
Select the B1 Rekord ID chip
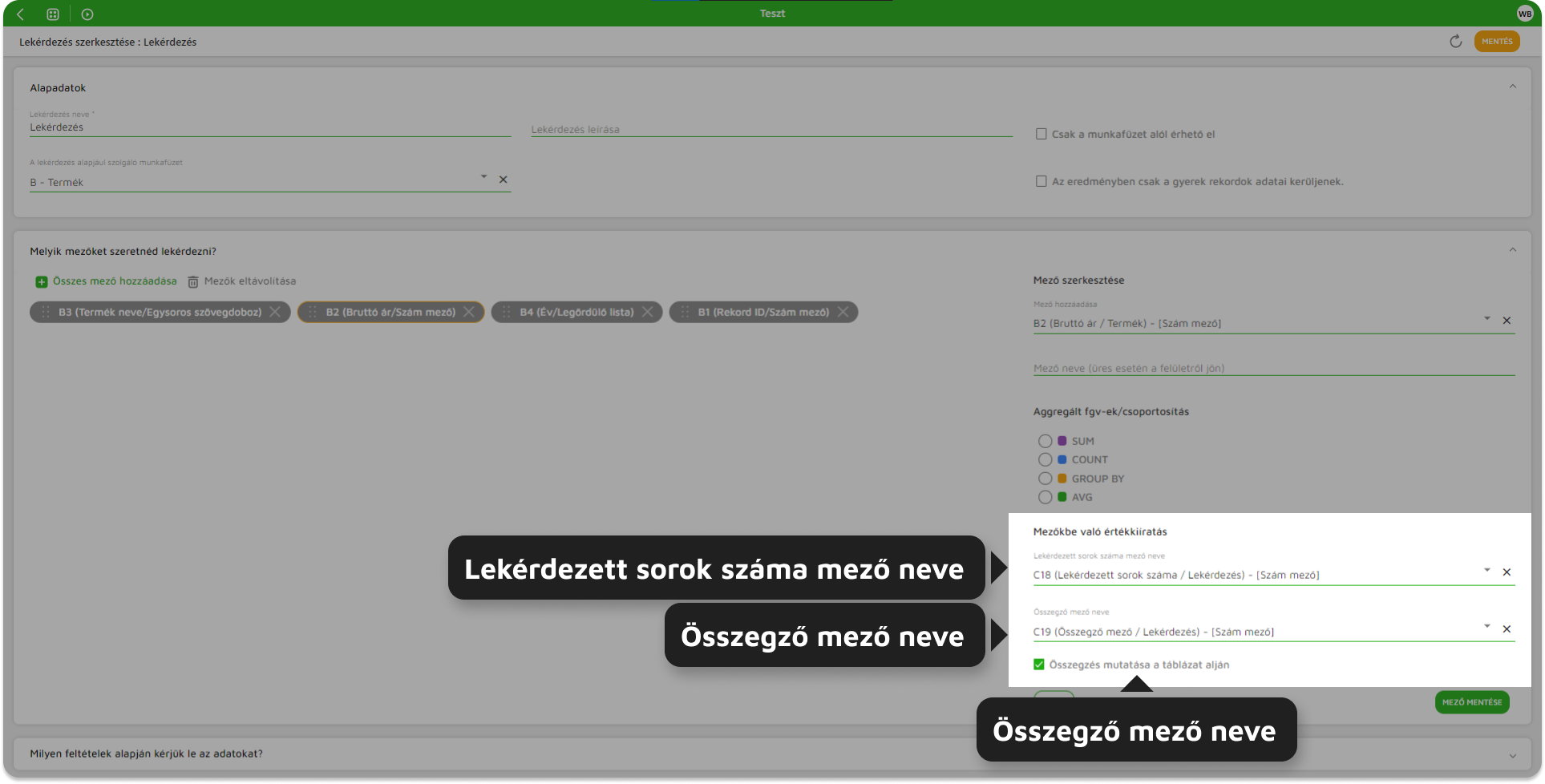coord(763,313)
